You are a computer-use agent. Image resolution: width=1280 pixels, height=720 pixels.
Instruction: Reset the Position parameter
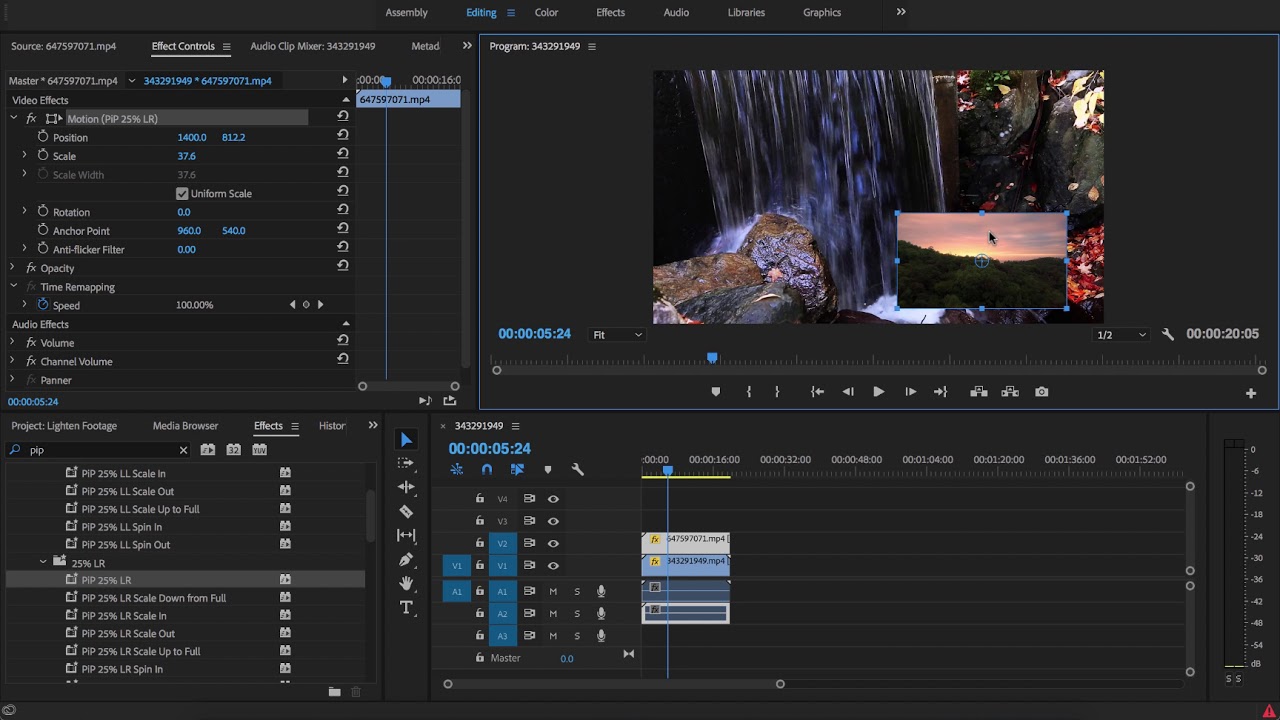coord(343,137)
